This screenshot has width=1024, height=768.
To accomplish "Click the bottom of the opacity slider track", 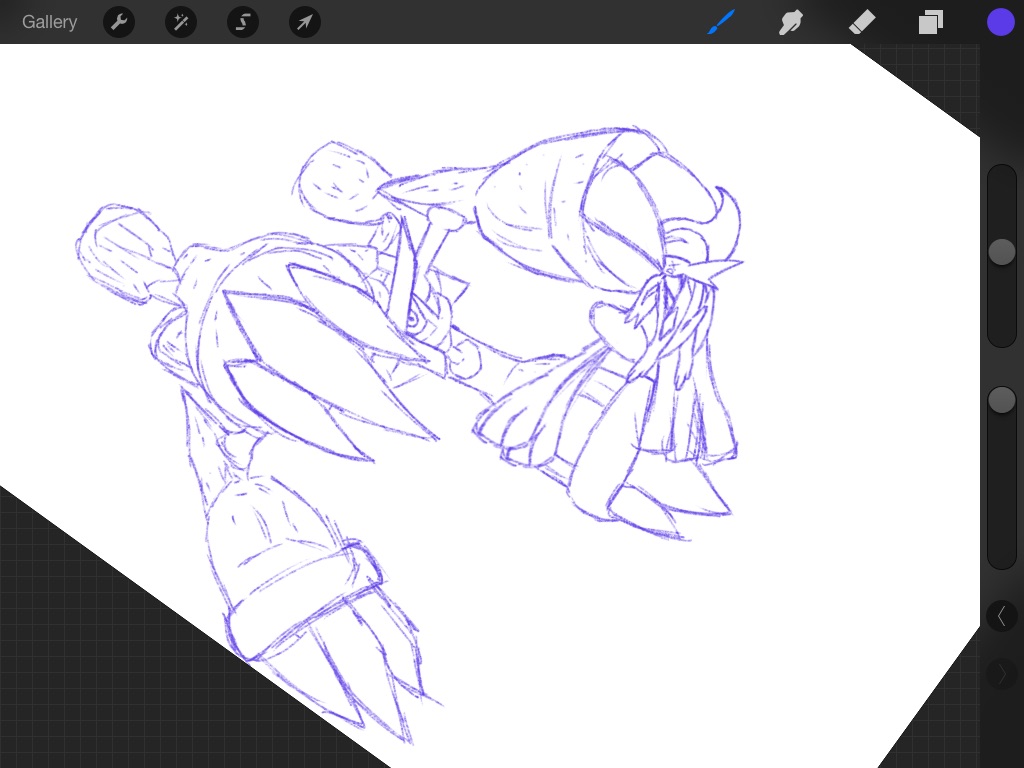I will point(1001,555).
